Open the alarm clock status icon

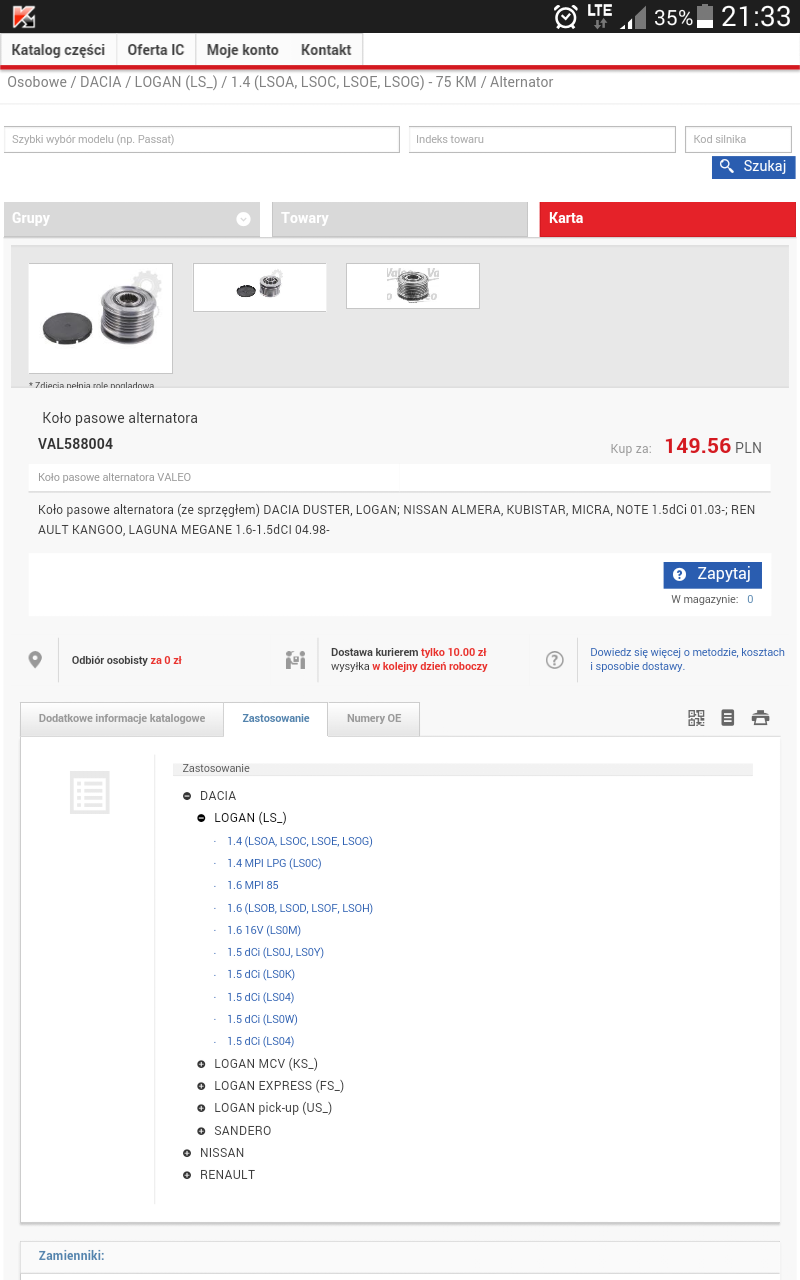pyautogui.click(x=565, y=17)
